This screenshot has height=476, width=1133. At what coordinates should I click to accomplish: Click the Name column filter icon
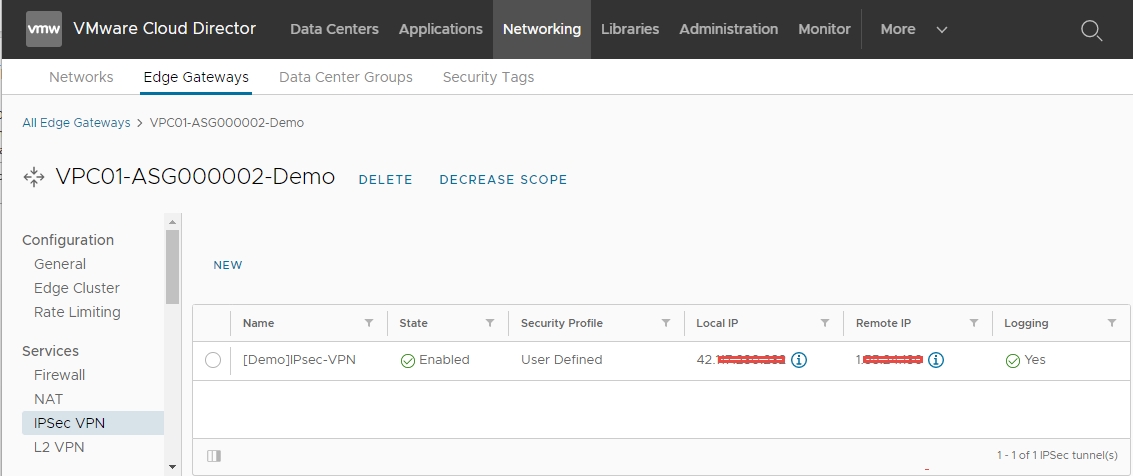tap(369, 323)
